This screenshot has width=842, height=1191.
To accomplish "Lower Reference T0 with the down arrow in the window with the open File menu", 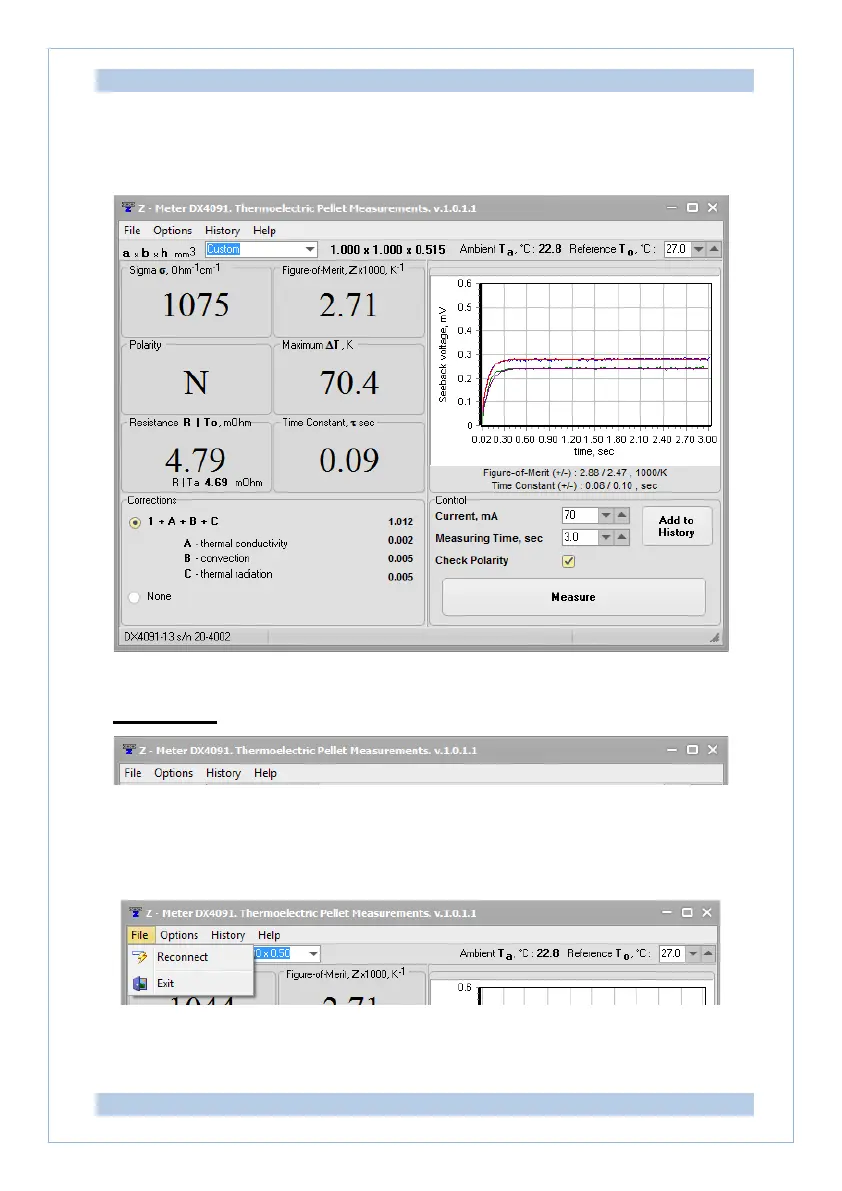I will tap(693, 953).
